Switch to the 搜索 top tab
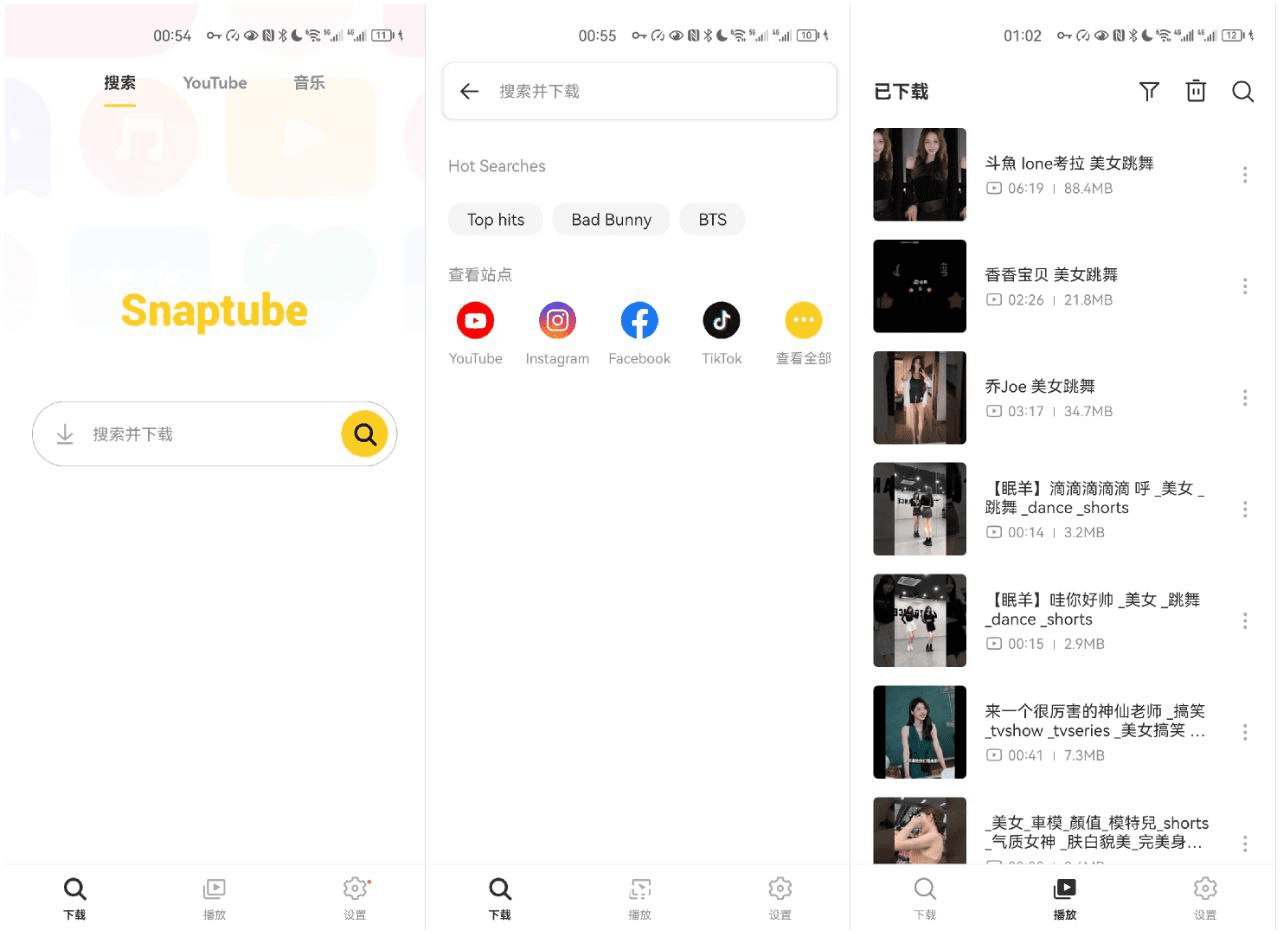 [120, 83]
